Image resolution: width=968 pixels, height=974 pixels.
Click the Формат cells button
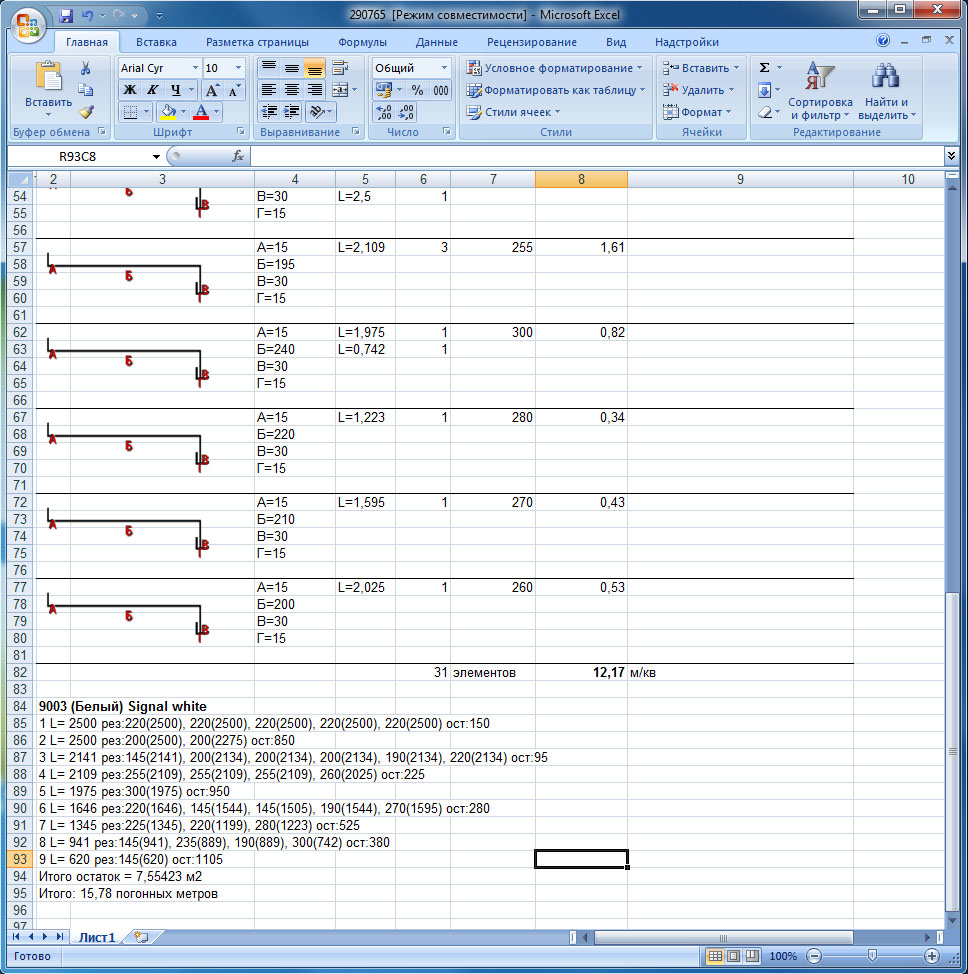pos(696,112)
